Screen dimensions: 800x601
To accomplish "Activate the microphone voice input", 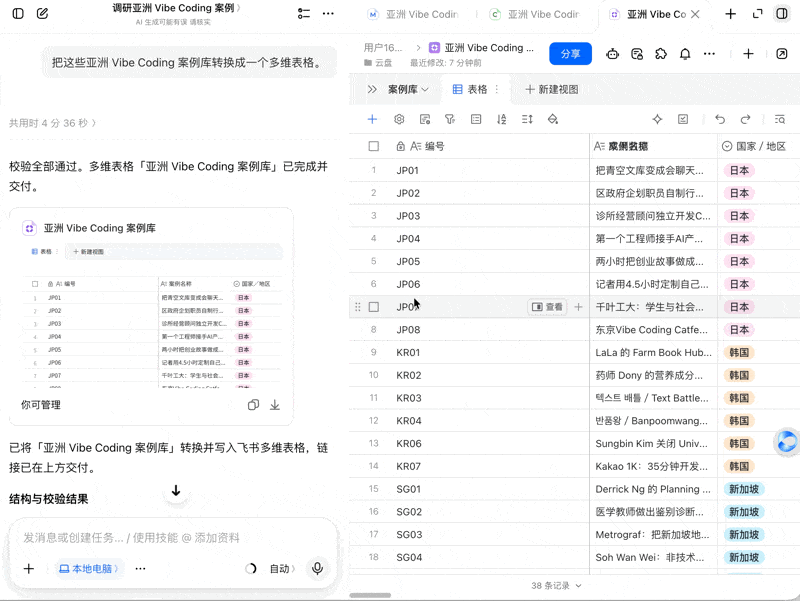I will [x=317, y=568].
